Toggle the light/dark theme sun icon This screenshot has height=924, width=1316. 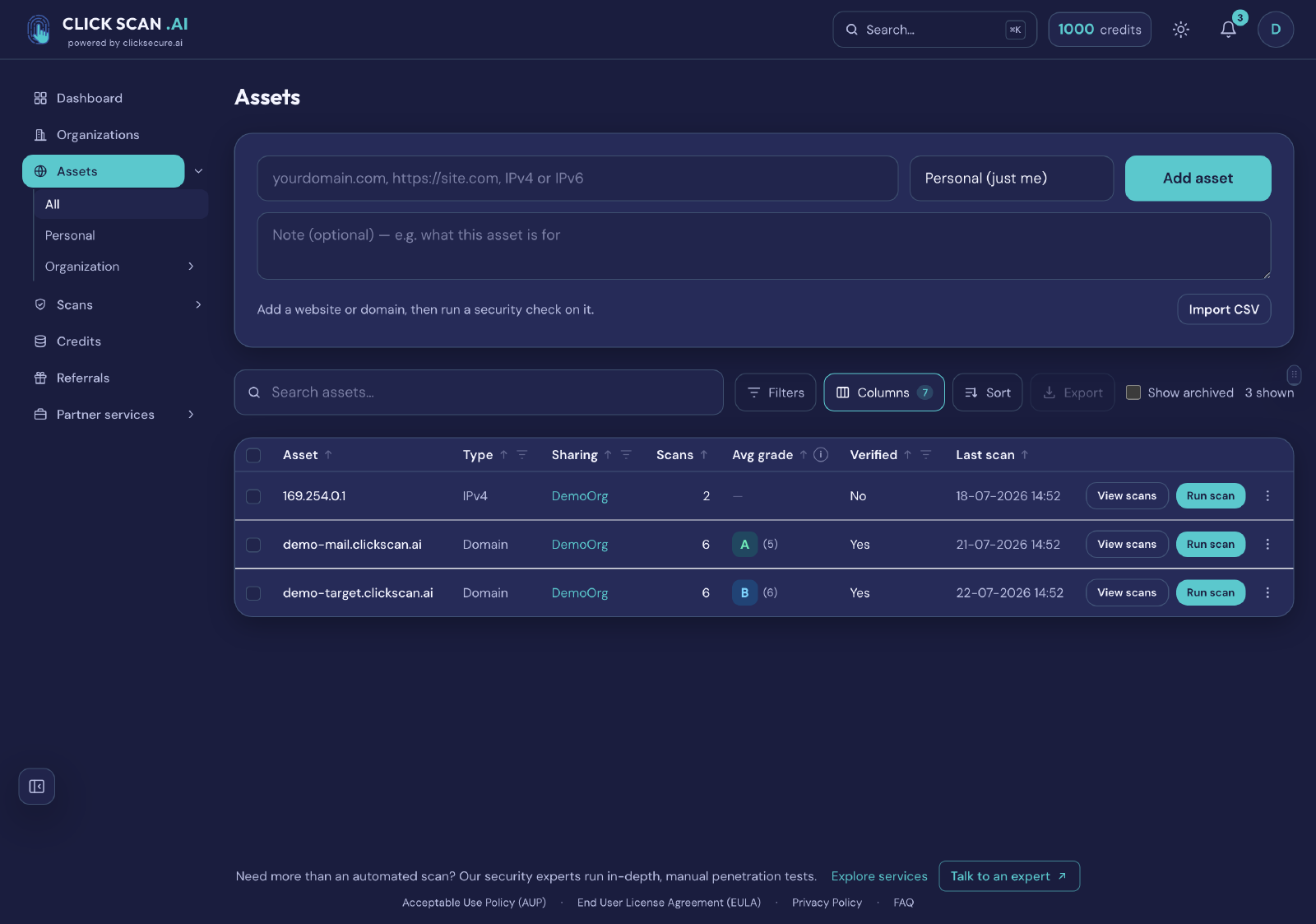(x=1181, y=30)
